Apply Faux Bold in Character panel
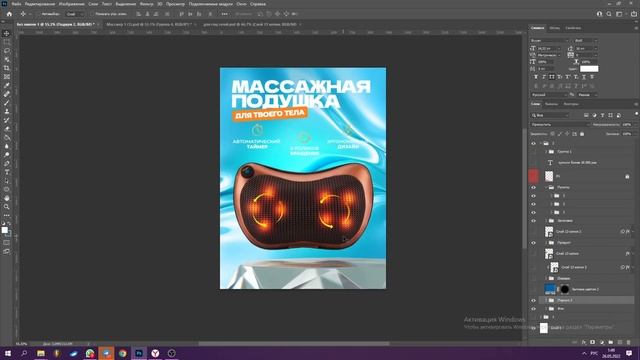 536,77
